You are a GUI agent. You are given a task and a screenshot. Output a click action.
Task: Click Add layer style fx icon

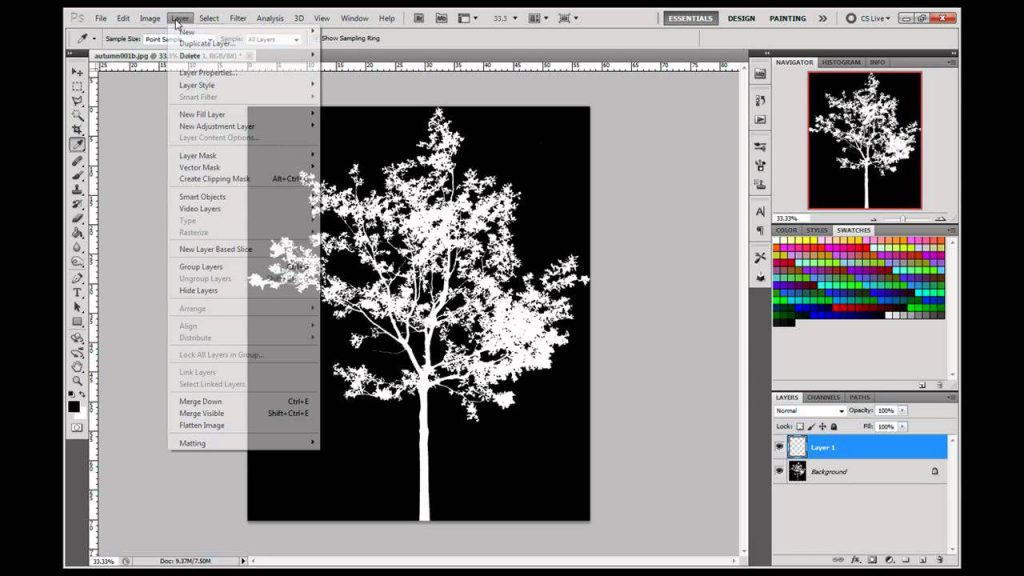pyautogui.click(x=856, y=560)
